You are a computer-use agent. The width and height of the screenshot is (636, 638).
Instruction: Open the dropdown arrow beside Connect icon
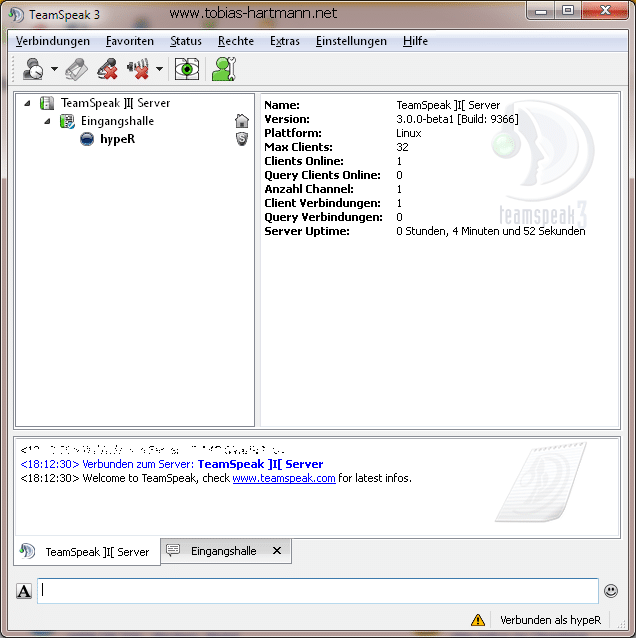[54, 69]
